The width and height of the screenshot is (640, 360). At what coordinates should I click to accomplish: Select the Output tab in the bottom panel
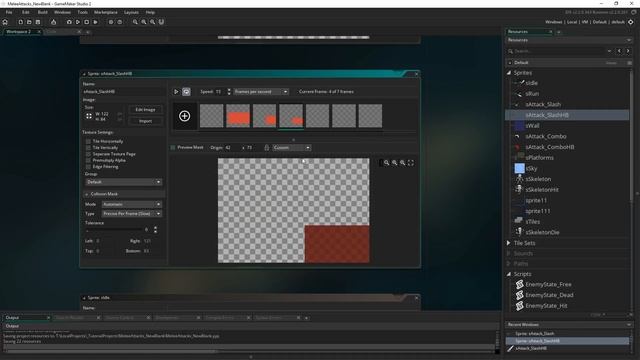tap(12, 318)
